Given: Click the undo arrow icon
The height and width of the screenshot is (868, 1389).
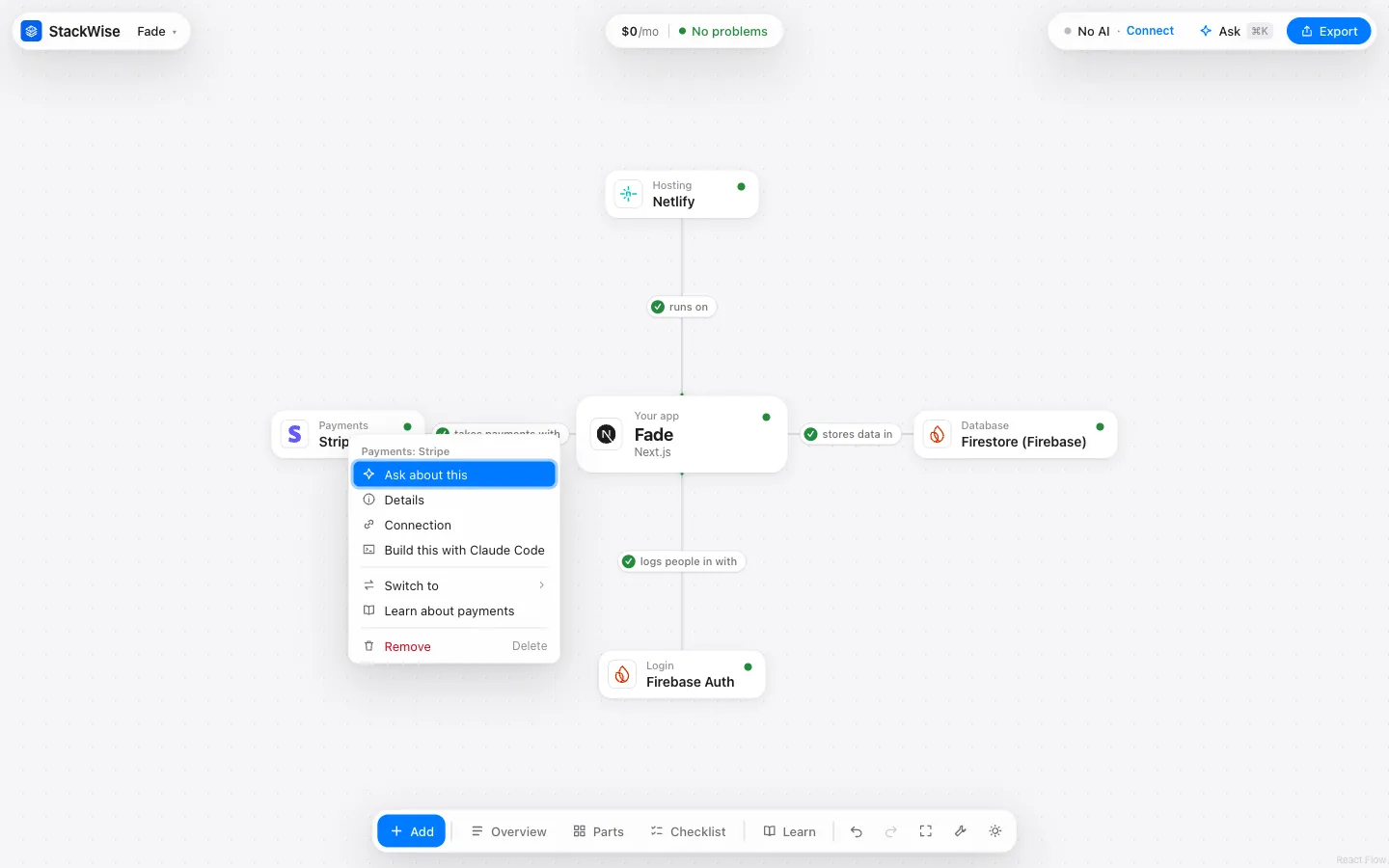Looking at the screenshot, I should (857, 831).
